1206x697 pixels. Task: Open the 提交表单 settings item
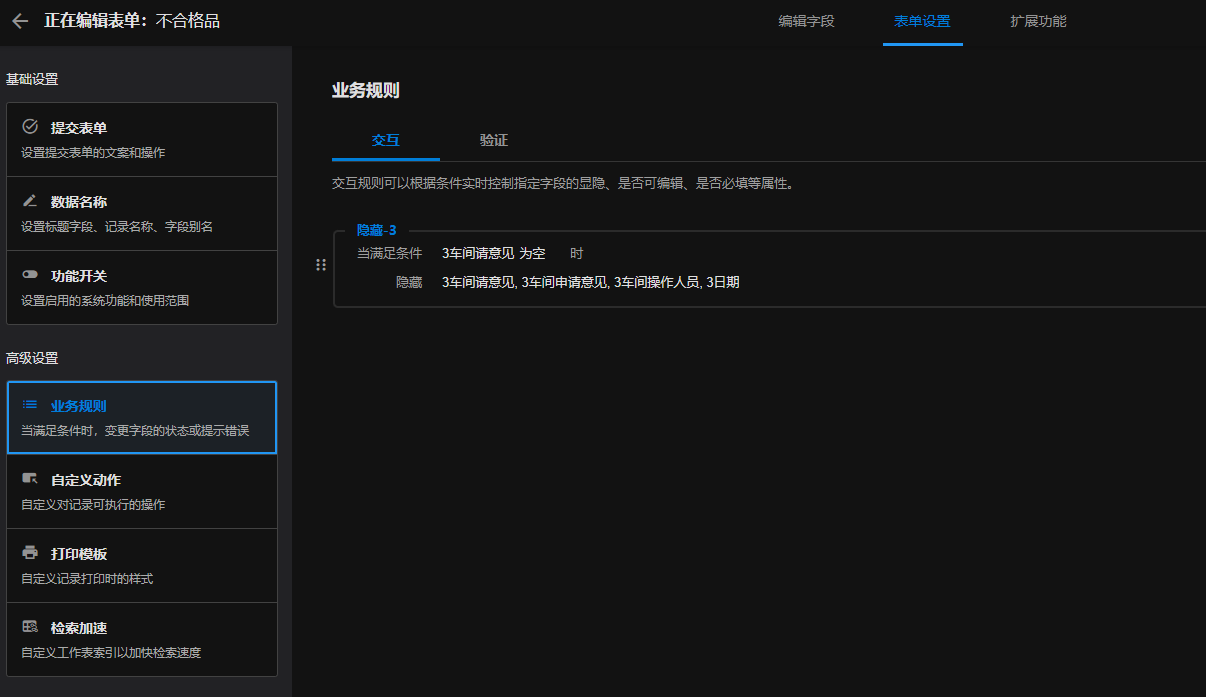point(142,140)
